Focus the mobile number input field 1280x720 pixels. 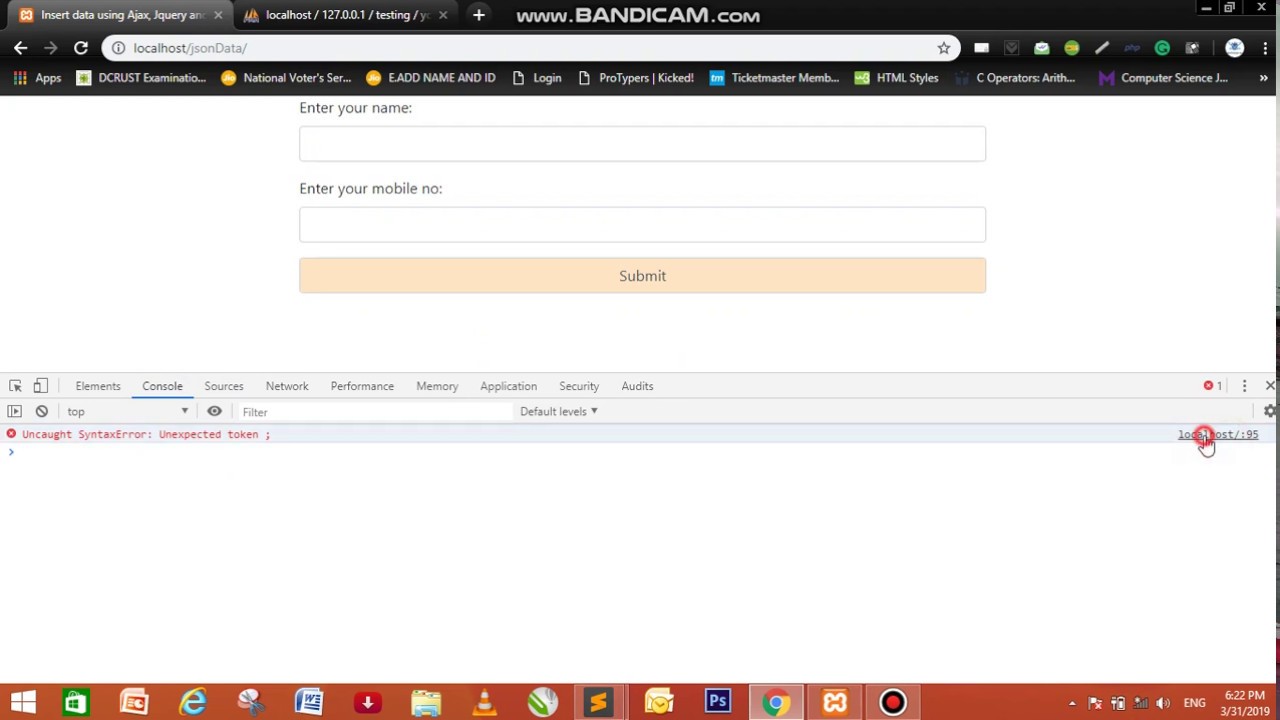(642, 225)
